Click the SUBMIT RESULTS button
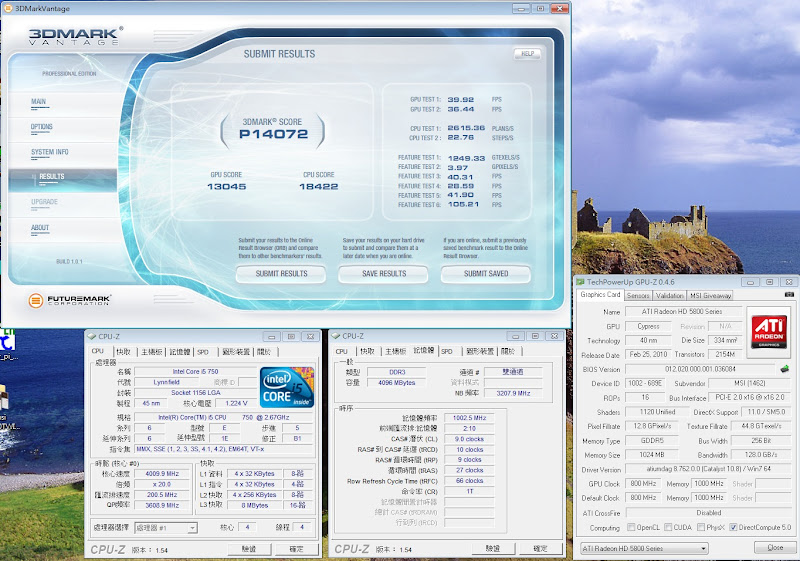Viewport: 800px width, 561px height. [x=281, y=274]
